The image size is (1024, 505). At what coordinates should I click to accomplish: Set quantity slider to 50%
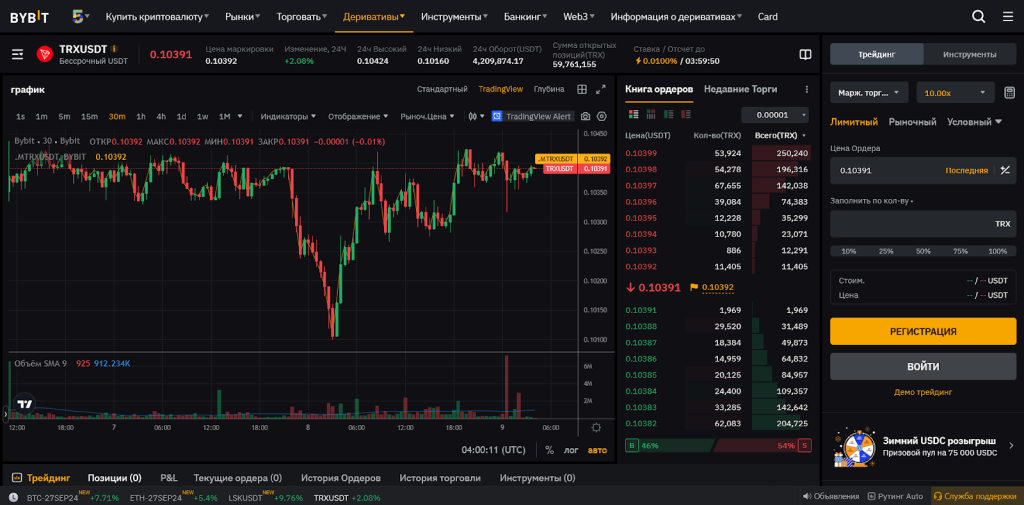point(923,251)
